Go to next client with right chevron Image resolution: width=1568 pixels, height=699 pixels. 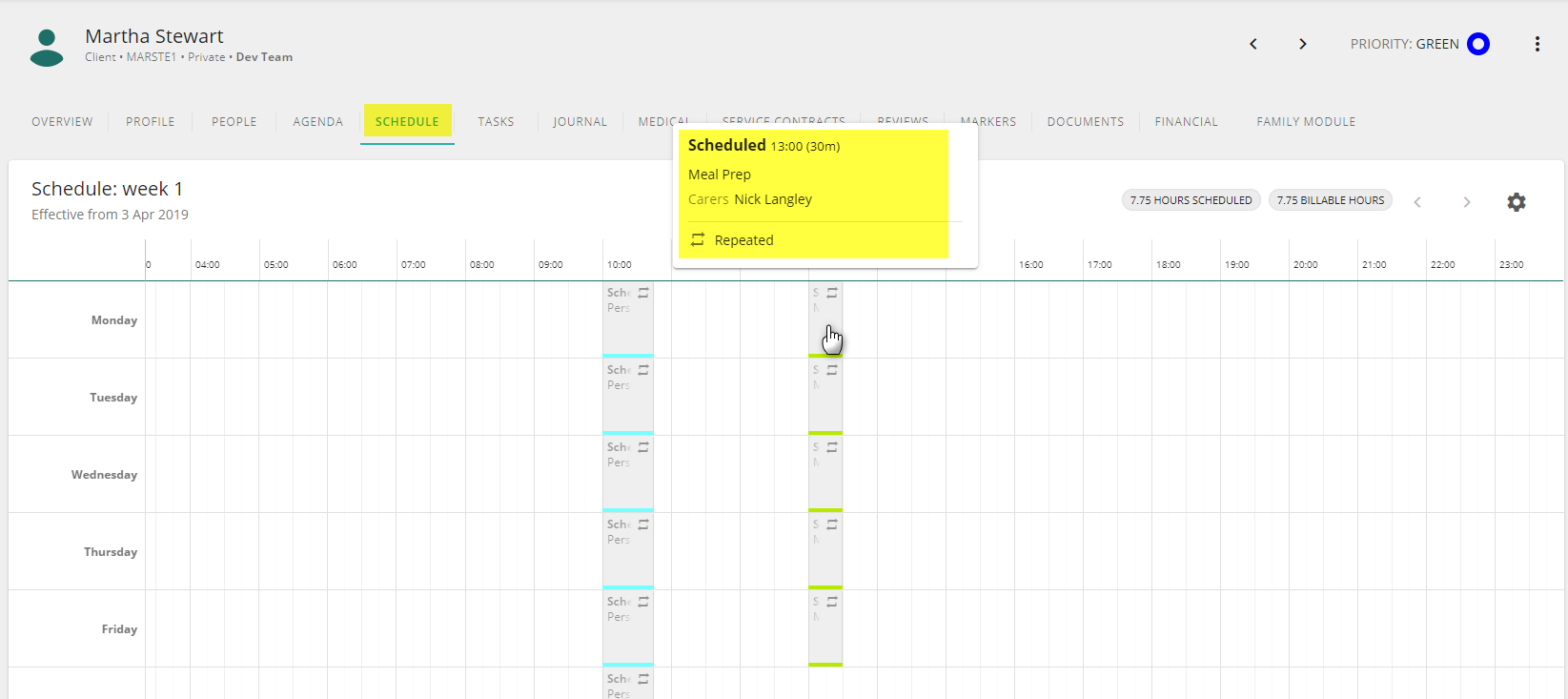(1303, 44)
